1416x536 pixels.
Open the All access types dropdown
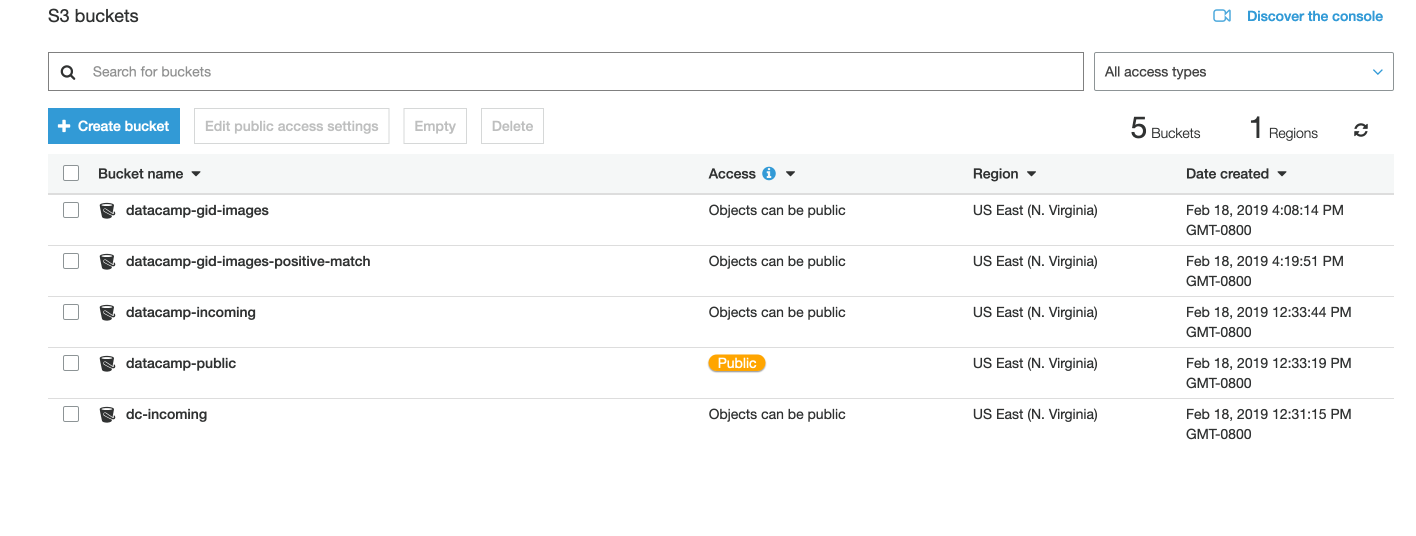click(1244, 72)
